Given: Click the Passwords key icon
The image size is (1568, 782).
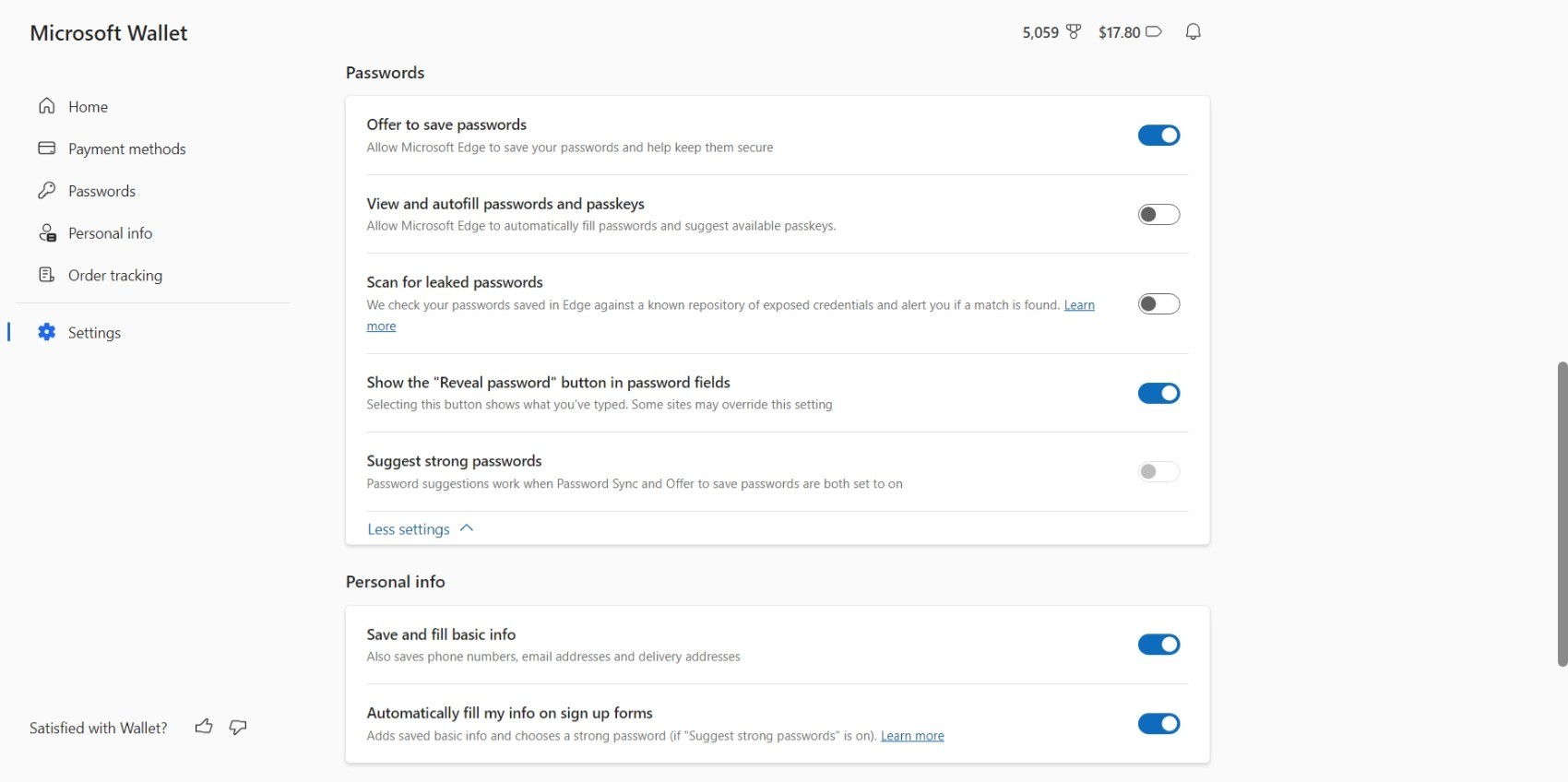Looking at the screenshot, I should coord(47,191).
